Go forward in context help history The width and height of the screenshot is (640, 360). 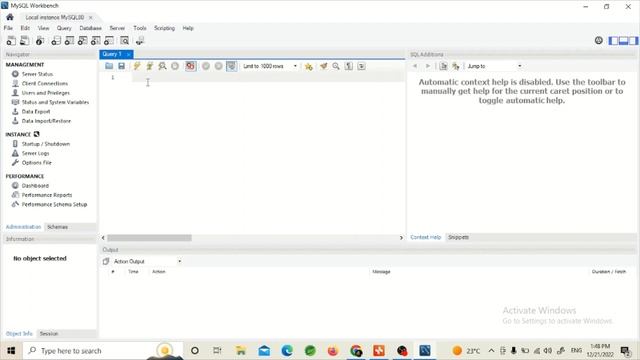pyautogui.click(x=428, y=66)
